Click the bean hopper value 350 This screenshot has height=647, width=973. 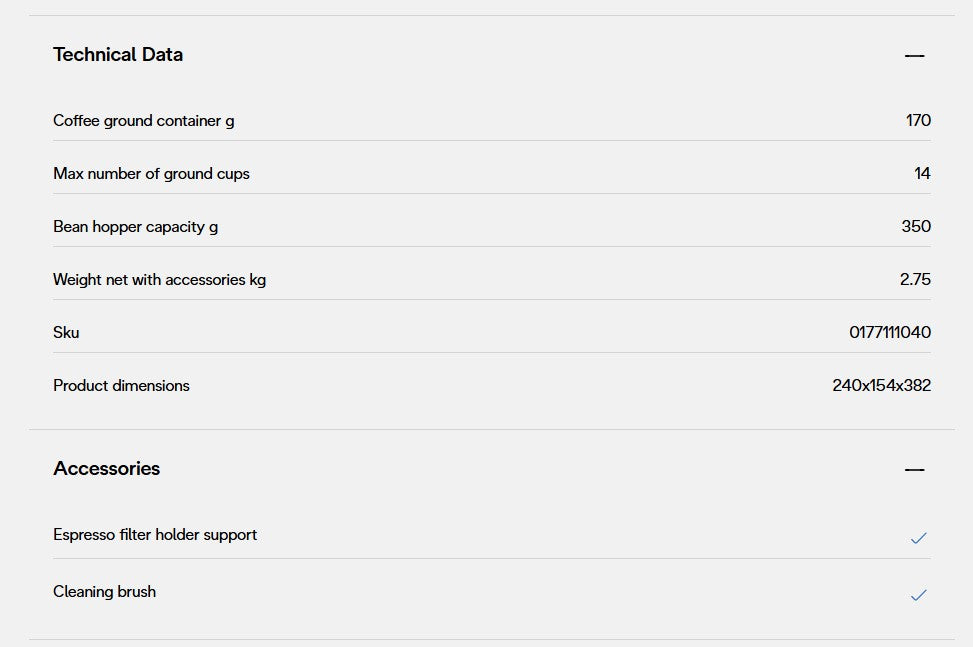(x=916, y=227)
